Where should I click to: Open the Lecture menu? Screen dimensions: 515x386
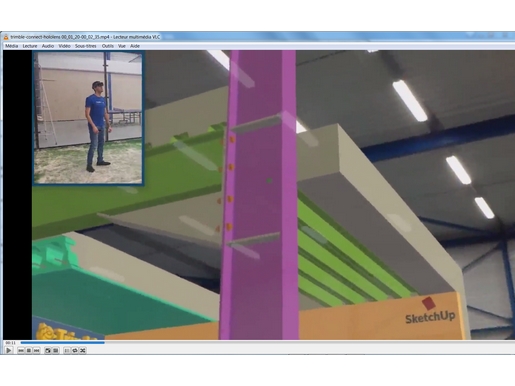(30, 46)
